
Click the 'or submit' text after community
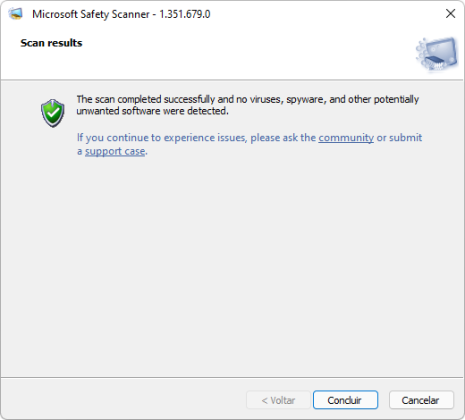(x=399, y=138)
